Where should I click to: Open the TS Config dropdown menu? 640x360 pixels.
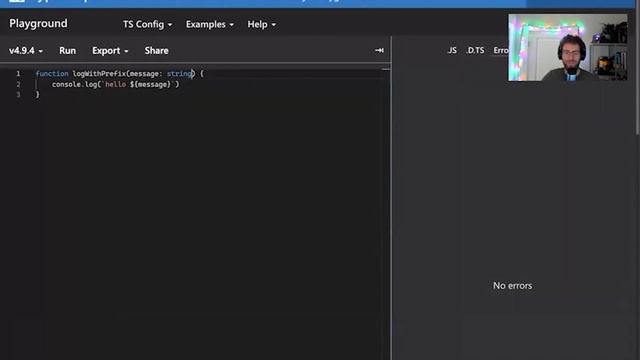point(147,24)
